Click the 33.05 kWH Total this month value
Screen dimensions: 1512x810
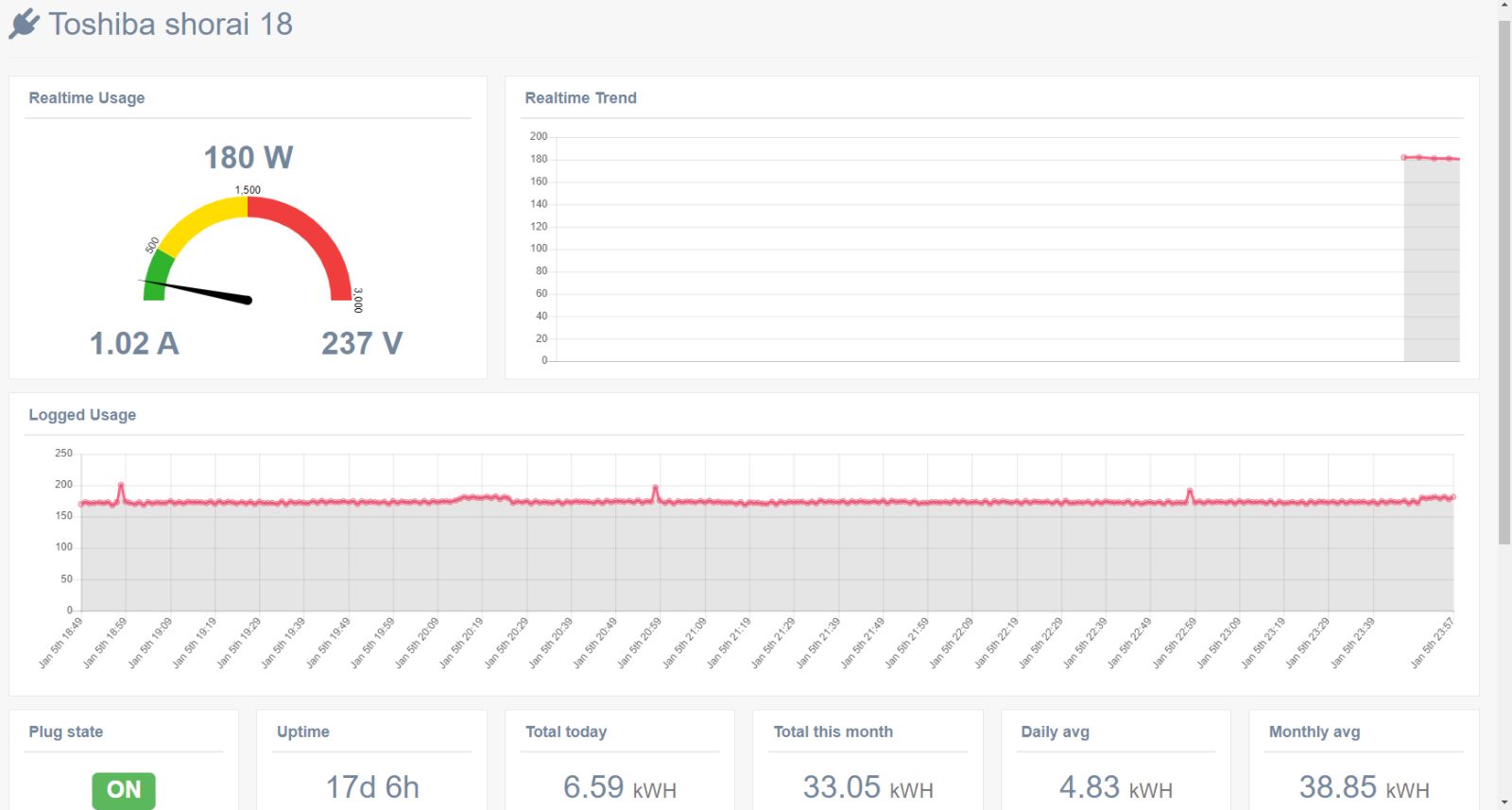(x=868, y=787)
